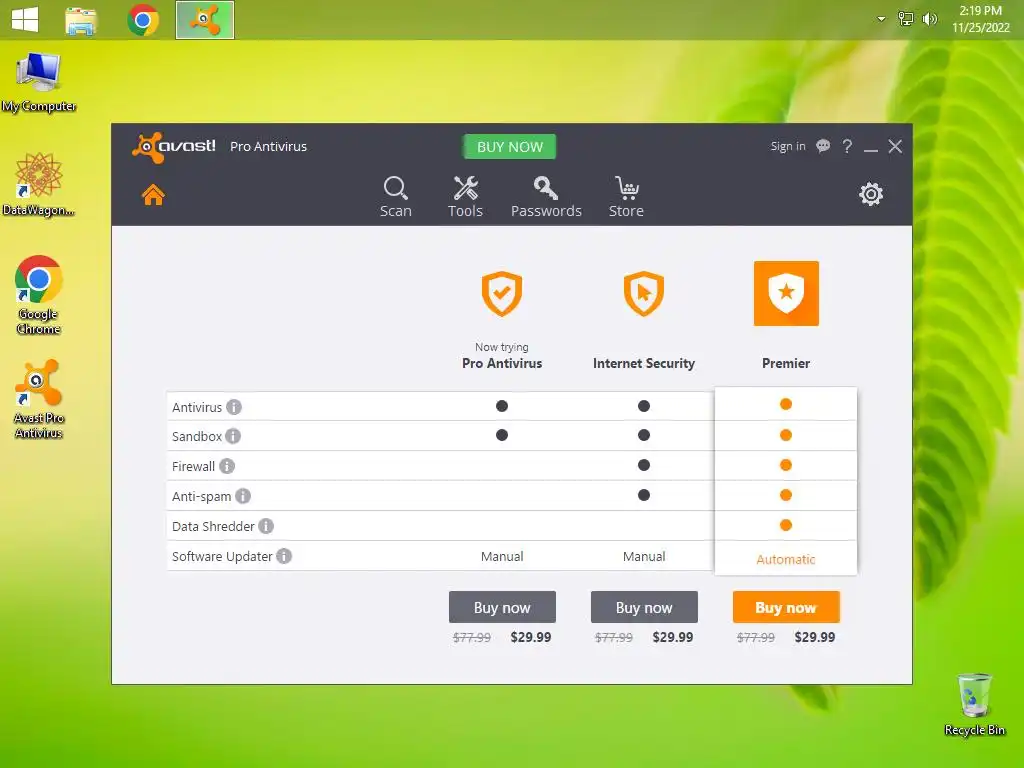Viewport: 1024px width, 768px height.
Task: Open the feedback chat bubble icon
Action: click(823, 146)
